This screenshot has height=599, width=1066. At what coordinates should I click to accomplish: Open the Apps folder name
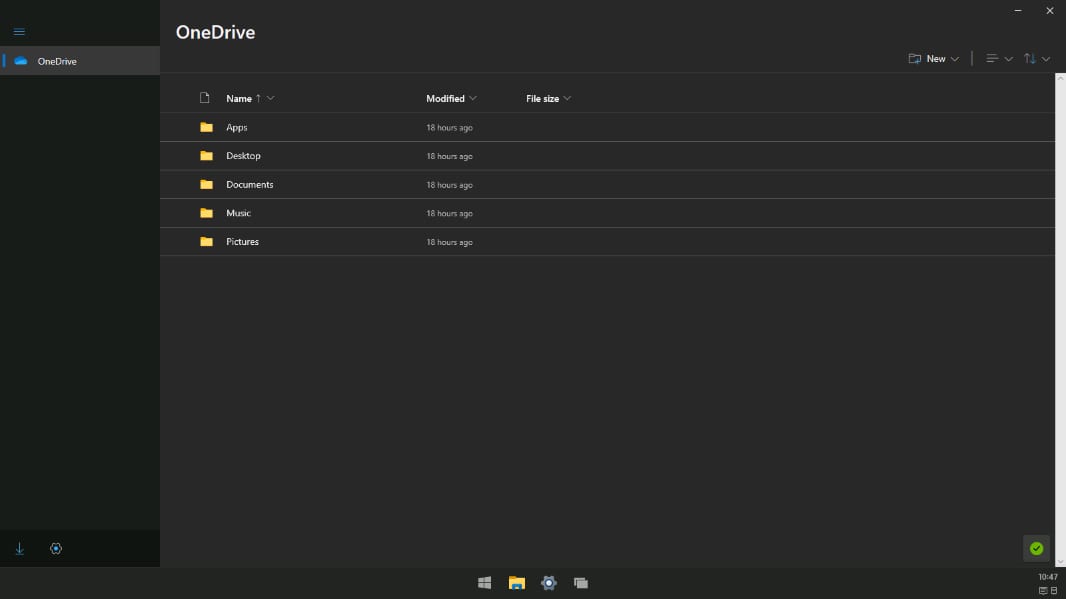[x=237, y=128]
